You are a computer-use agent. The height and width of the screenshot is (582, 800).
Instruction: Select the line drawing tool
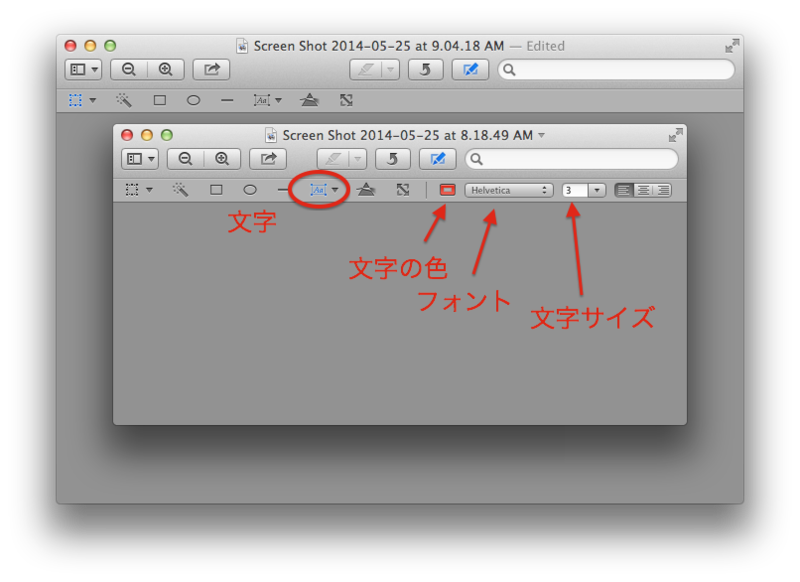click(x=281, y=189)
